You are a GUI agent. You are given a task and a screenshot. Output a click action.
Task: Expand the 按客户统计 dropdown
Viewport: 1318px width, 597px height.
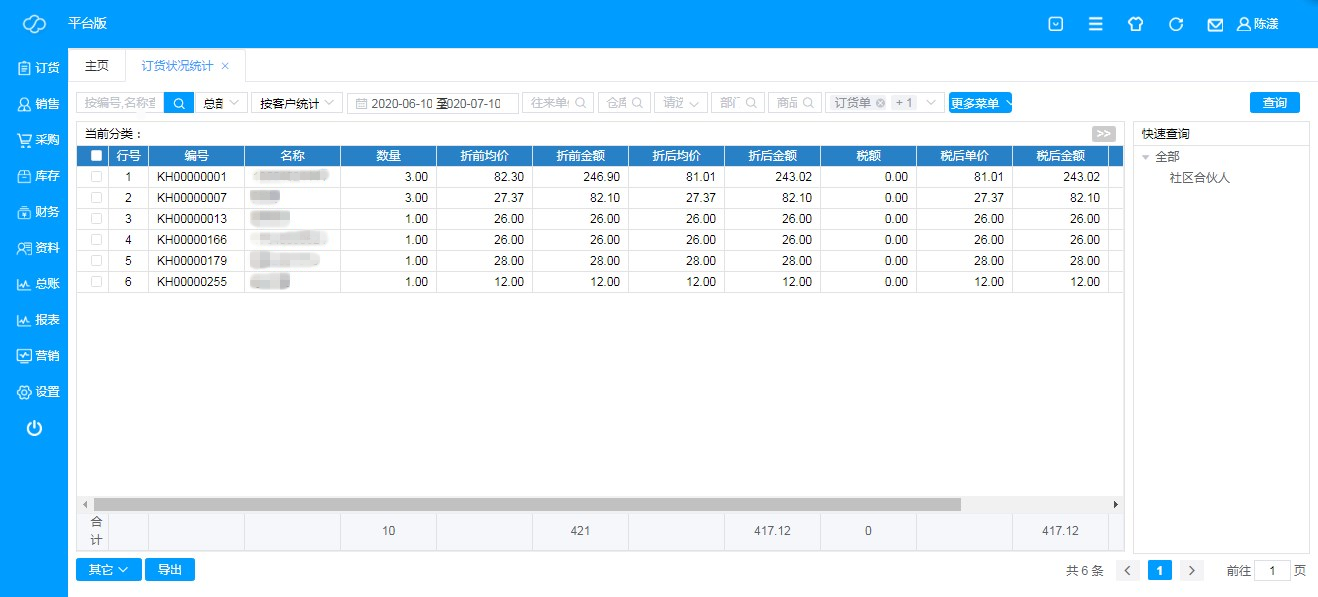pos(296,103)
